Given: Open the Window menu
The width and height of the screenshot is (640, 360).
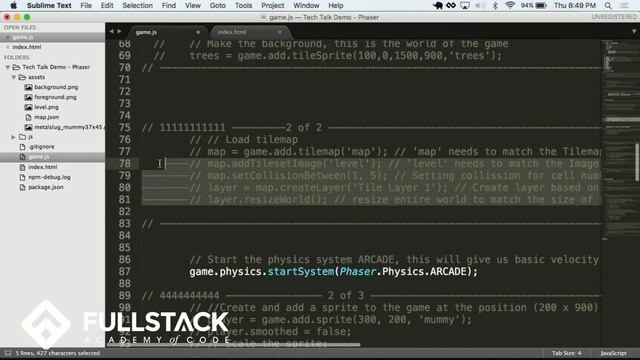Looking at the screenshot, I should click(x=306, y=5).
